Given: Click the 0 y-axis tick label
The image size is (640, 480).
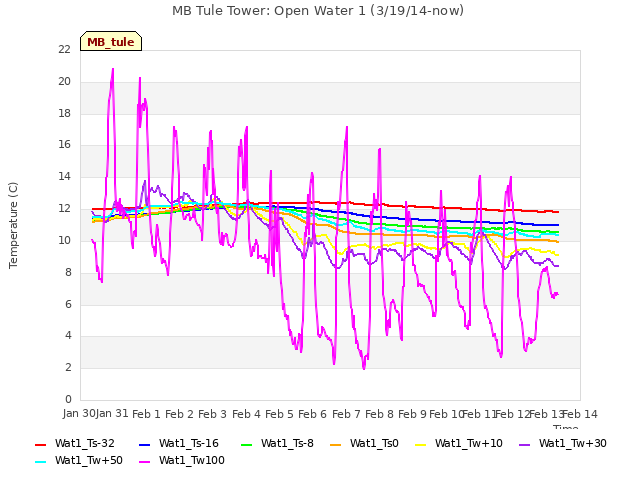Looking at the screenshot, I should [68, 399].
